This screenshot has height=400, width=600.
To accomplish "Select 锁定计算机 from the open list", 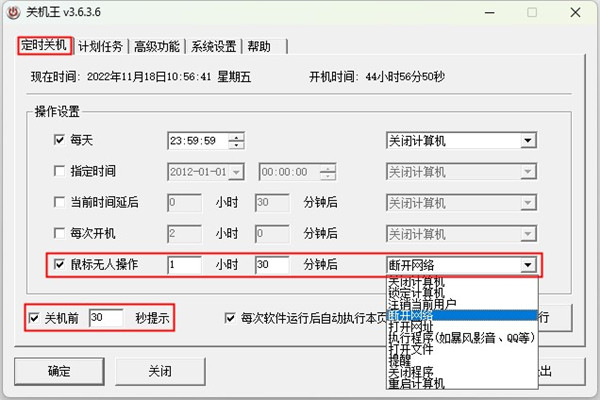I will point(462,293).
